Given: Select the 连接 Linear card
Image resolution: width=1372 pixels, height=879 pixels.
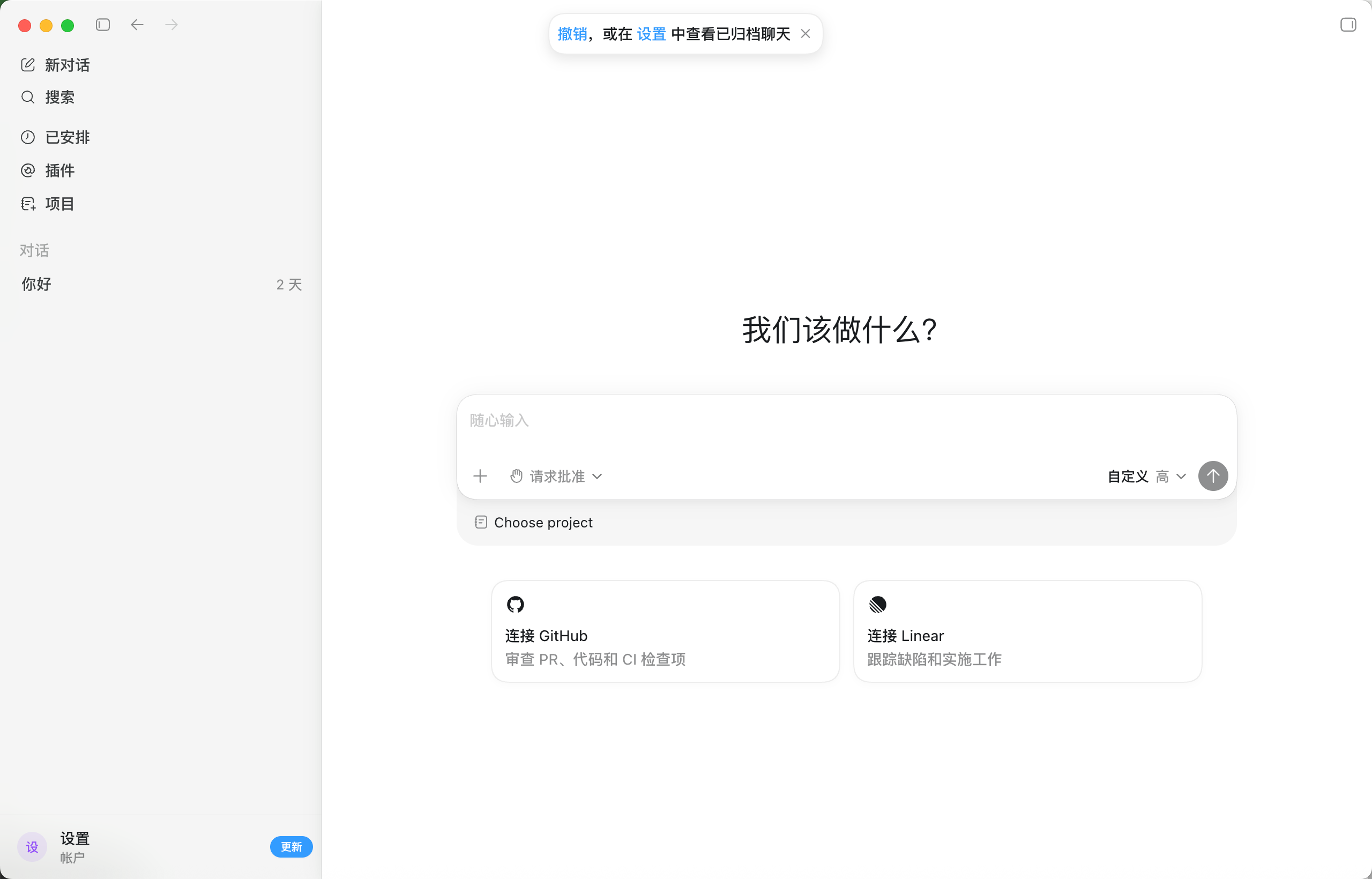Looking at the screenshot, I should 1027,631.
